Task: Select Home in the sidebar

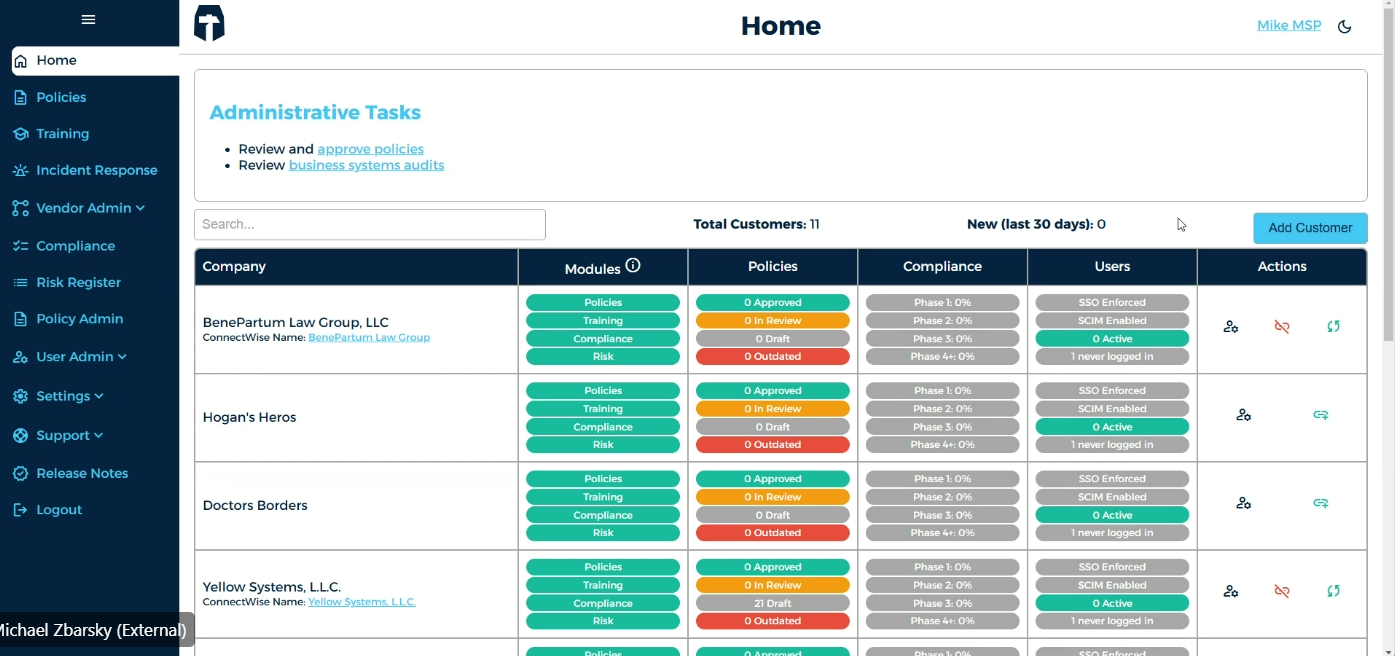Action: 57,60
